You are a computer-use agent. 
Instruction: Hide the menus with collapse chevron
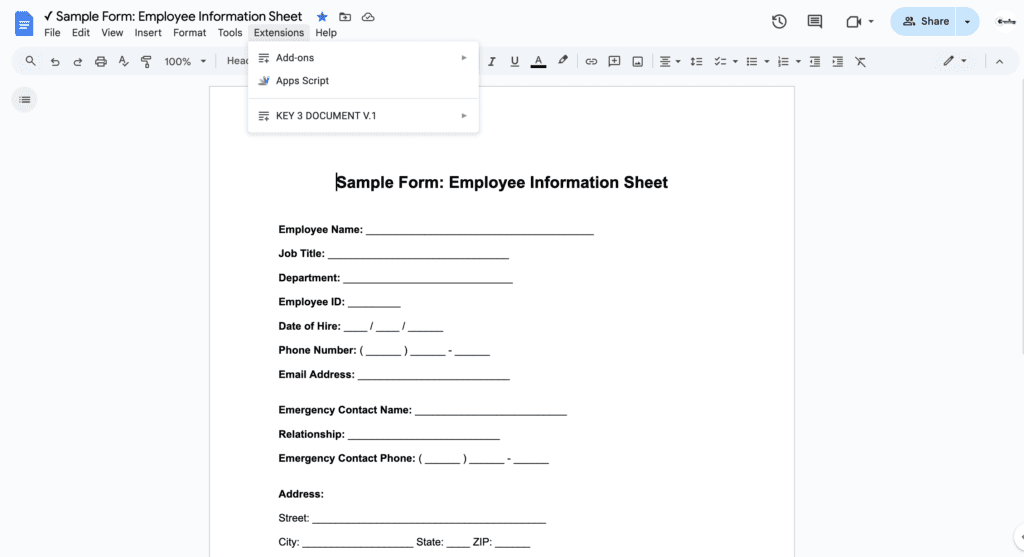point(999,61)
